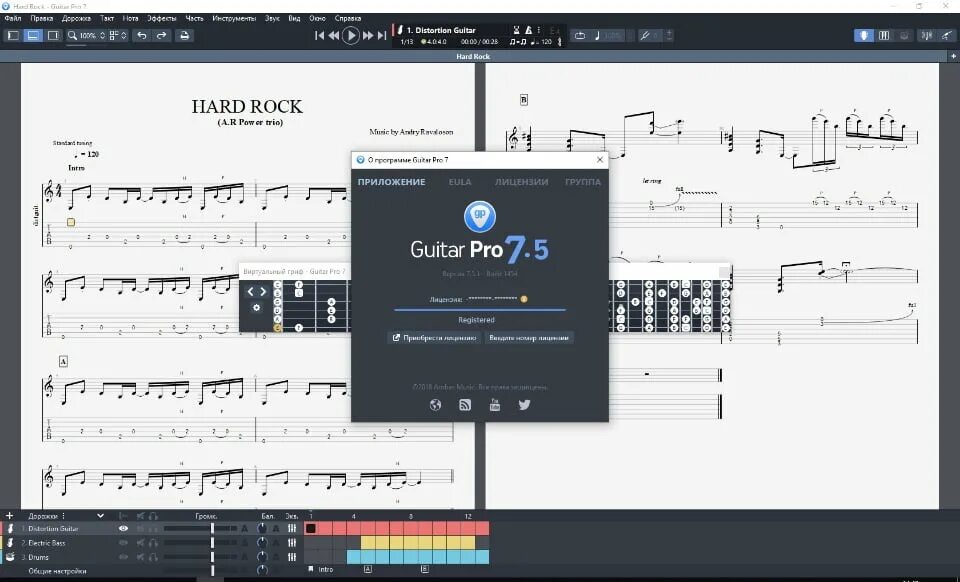Open virtual fretboard settings gear
This screenshot has height=582, width=960.
[257, 308]
